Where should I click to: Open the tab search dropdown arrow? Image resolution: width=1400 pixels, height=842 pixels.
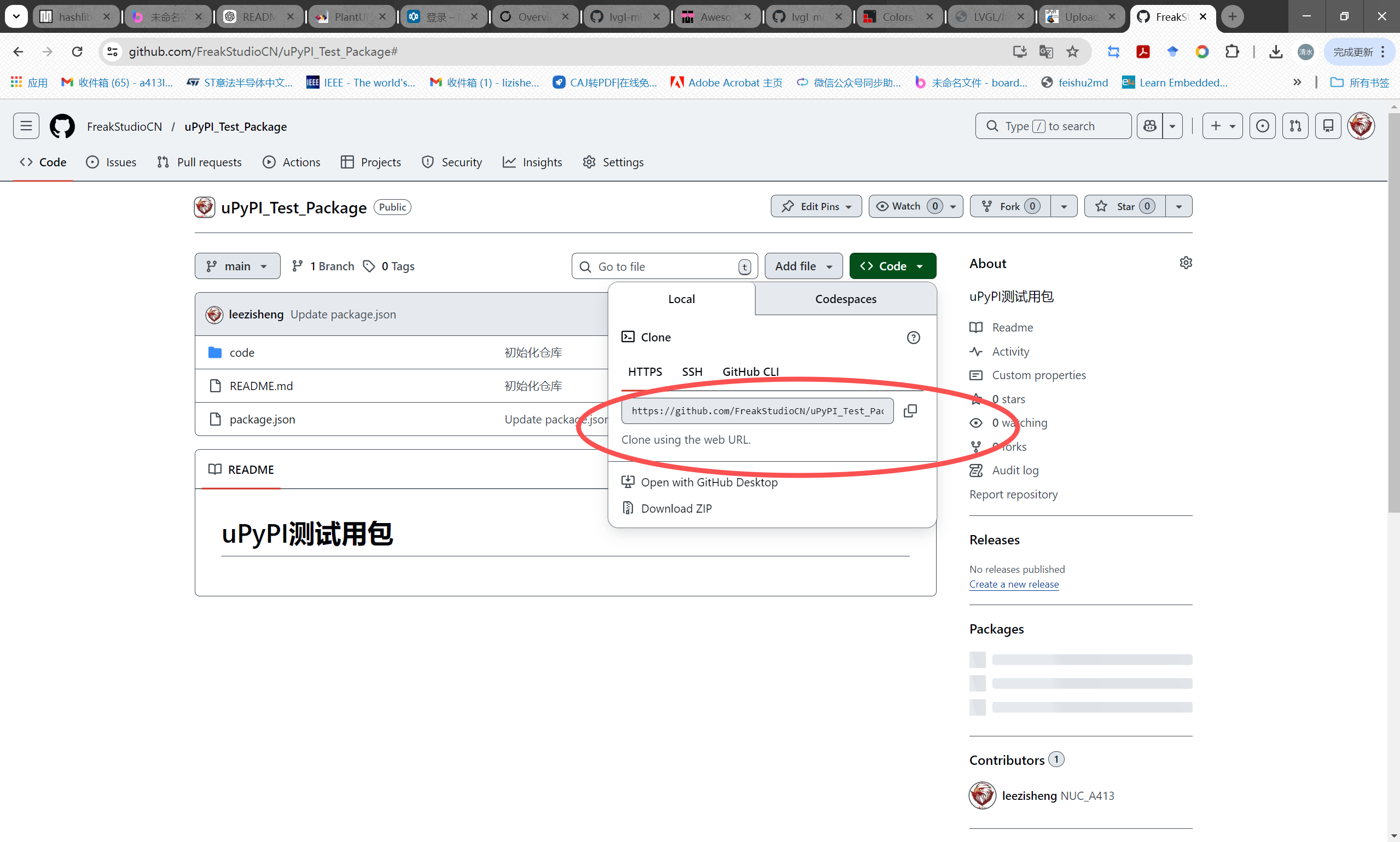16,16
